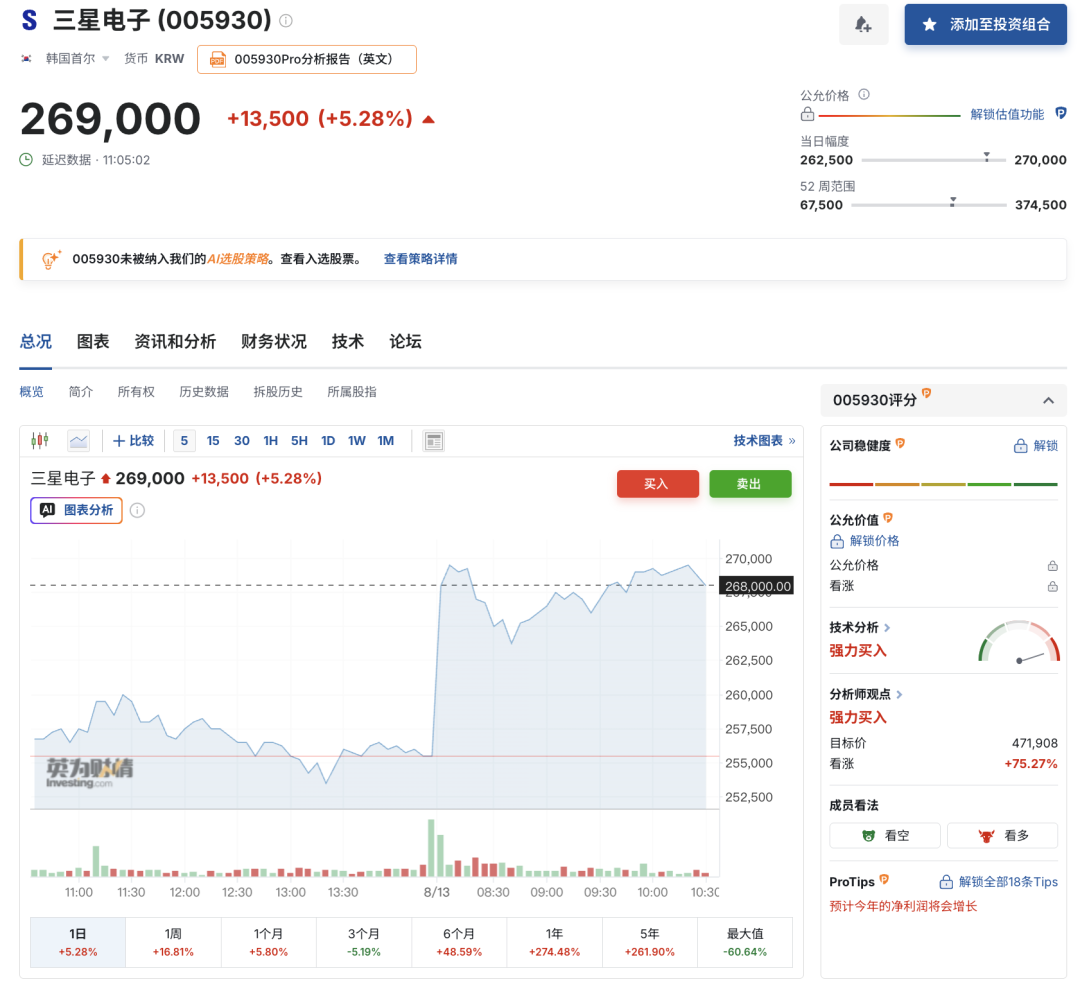Select the 总况 tab
Viewport: 1080px width, 989px height.
click(36, 342)
